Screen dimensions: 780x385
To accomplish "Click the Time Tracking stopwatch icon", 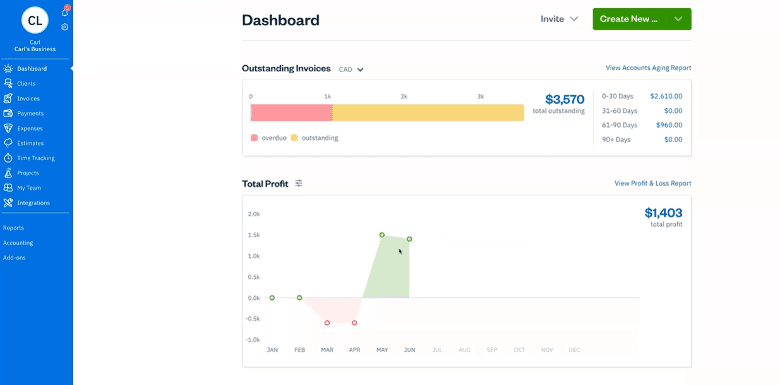I will [x=8, y=158].
